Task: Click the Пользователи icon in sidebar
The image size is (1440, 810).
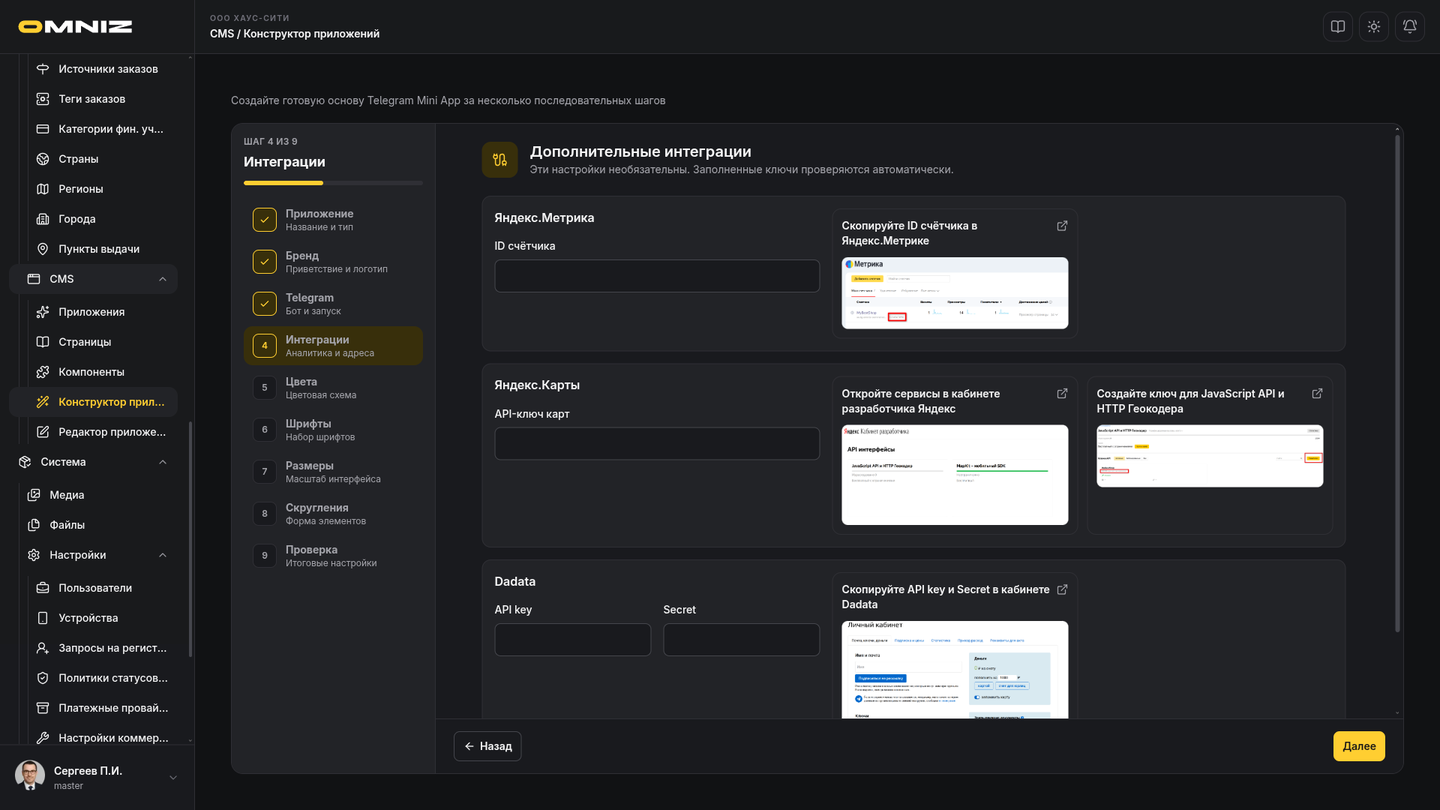Action: tap(43, 588)
